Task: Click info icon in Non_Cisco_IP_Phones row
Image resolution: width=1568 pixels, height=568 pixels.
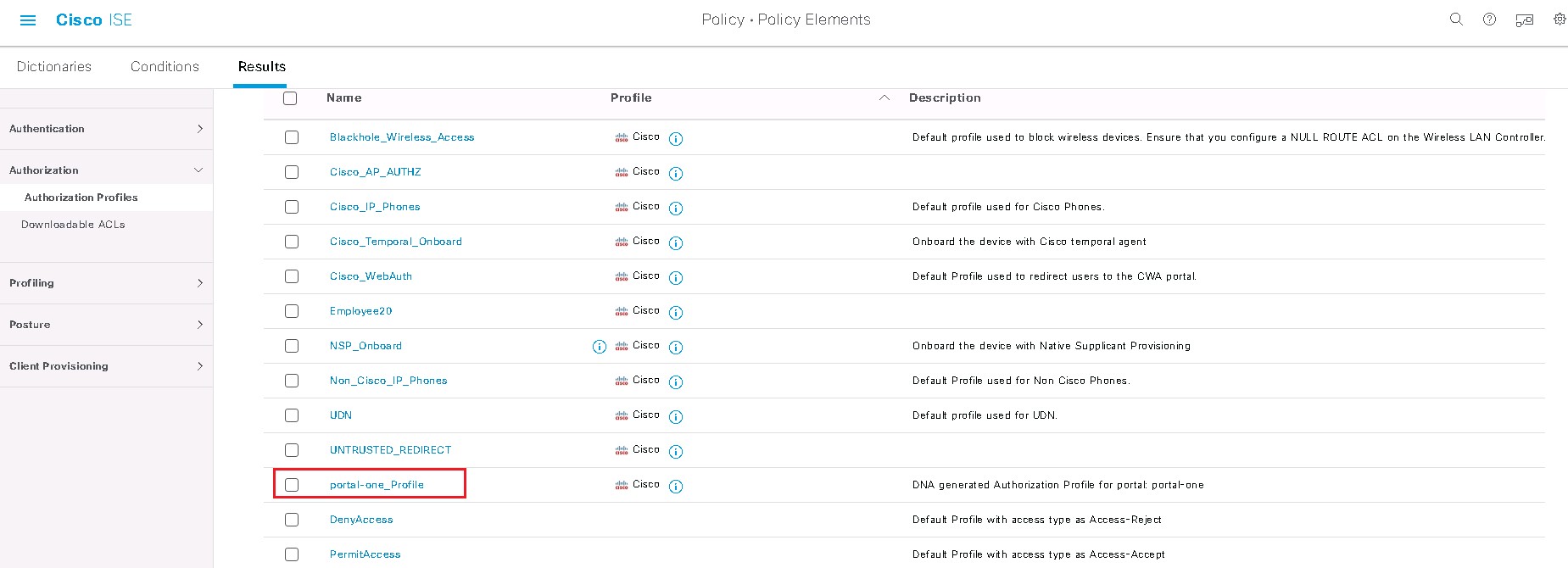Action: 676,381
